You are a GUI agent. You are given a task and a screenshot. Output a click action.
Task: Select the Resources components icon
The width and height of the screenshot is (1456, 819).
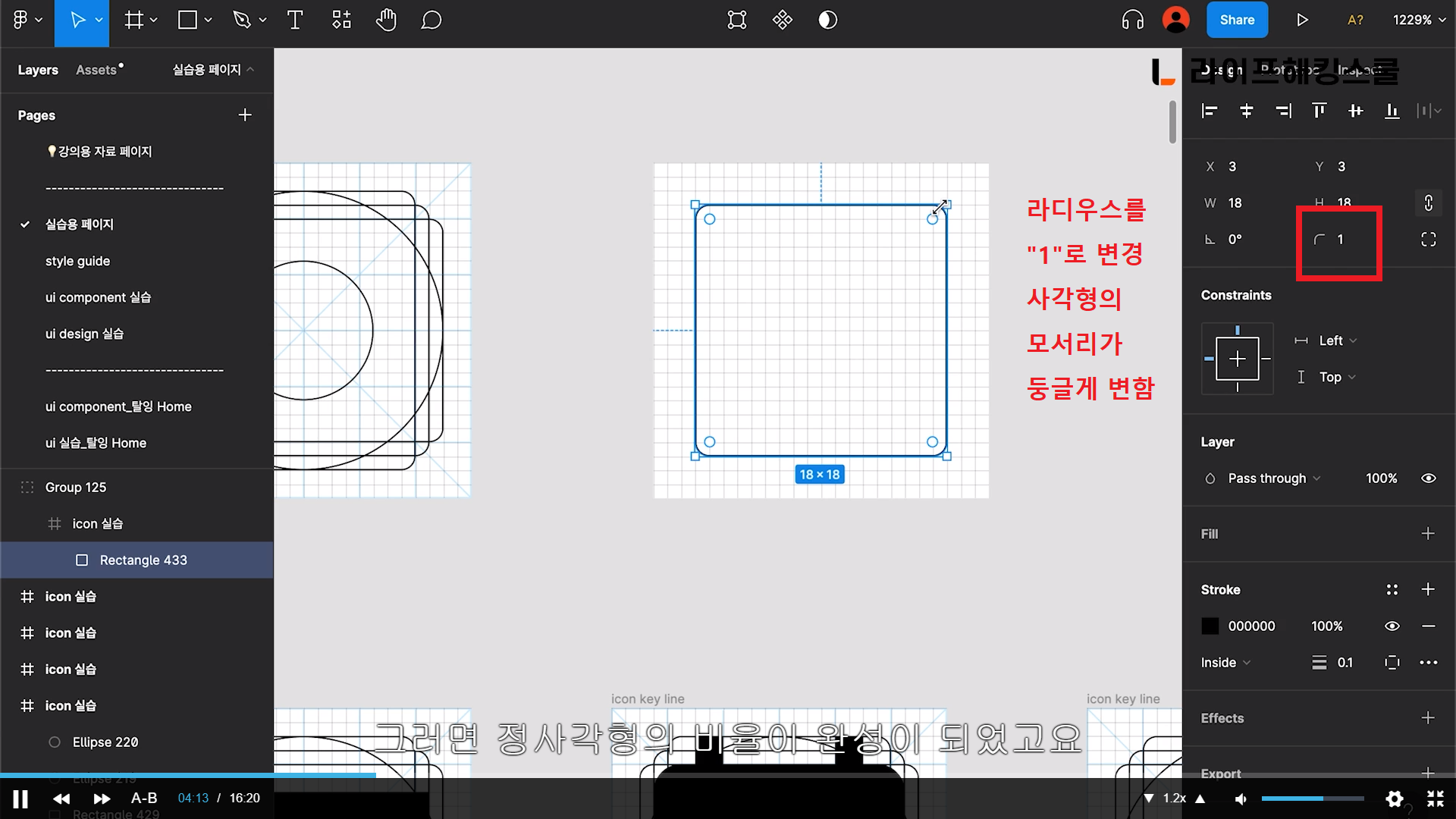341,20
